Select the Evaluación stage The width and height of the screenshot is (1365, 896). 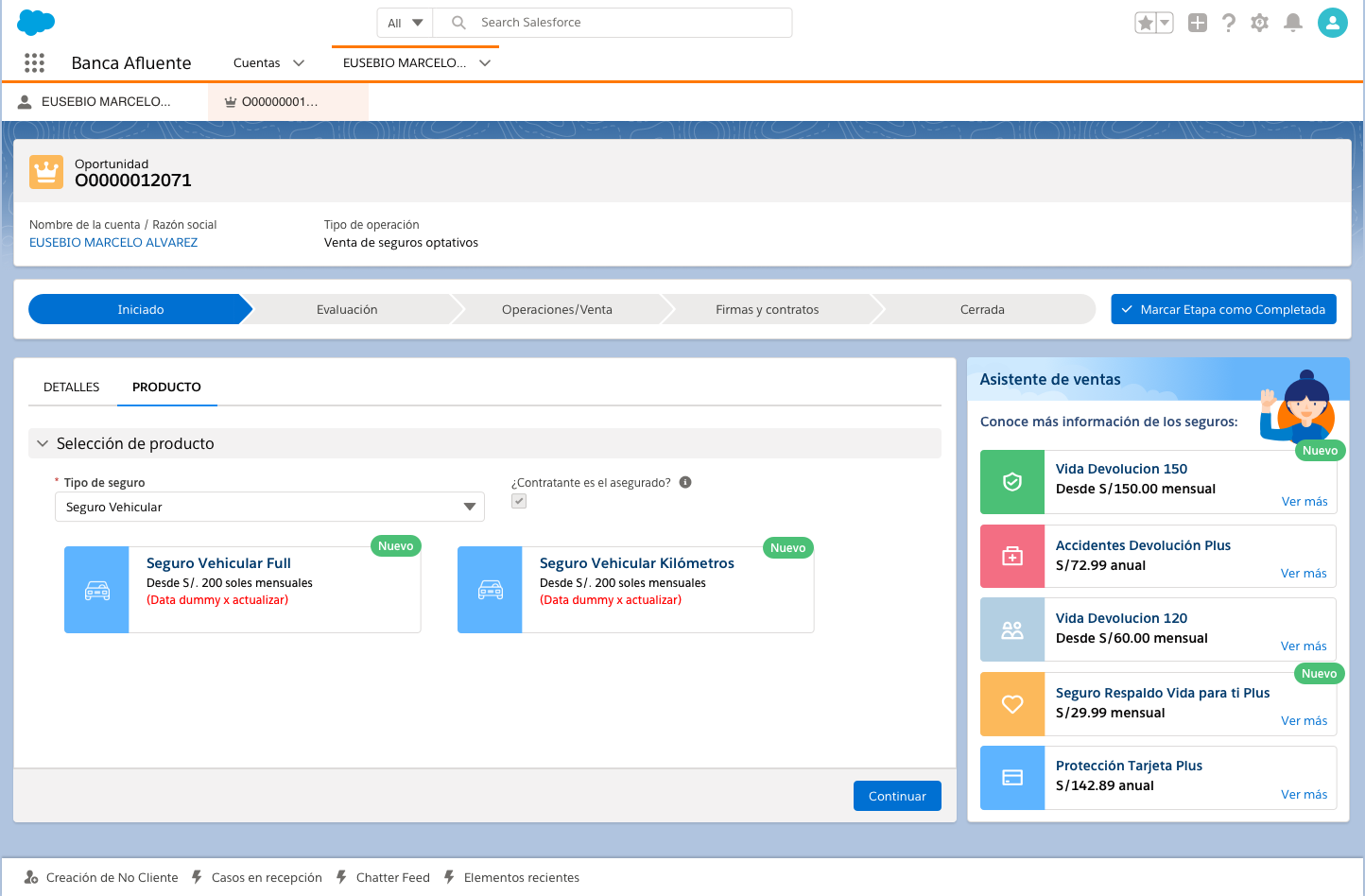347,309
